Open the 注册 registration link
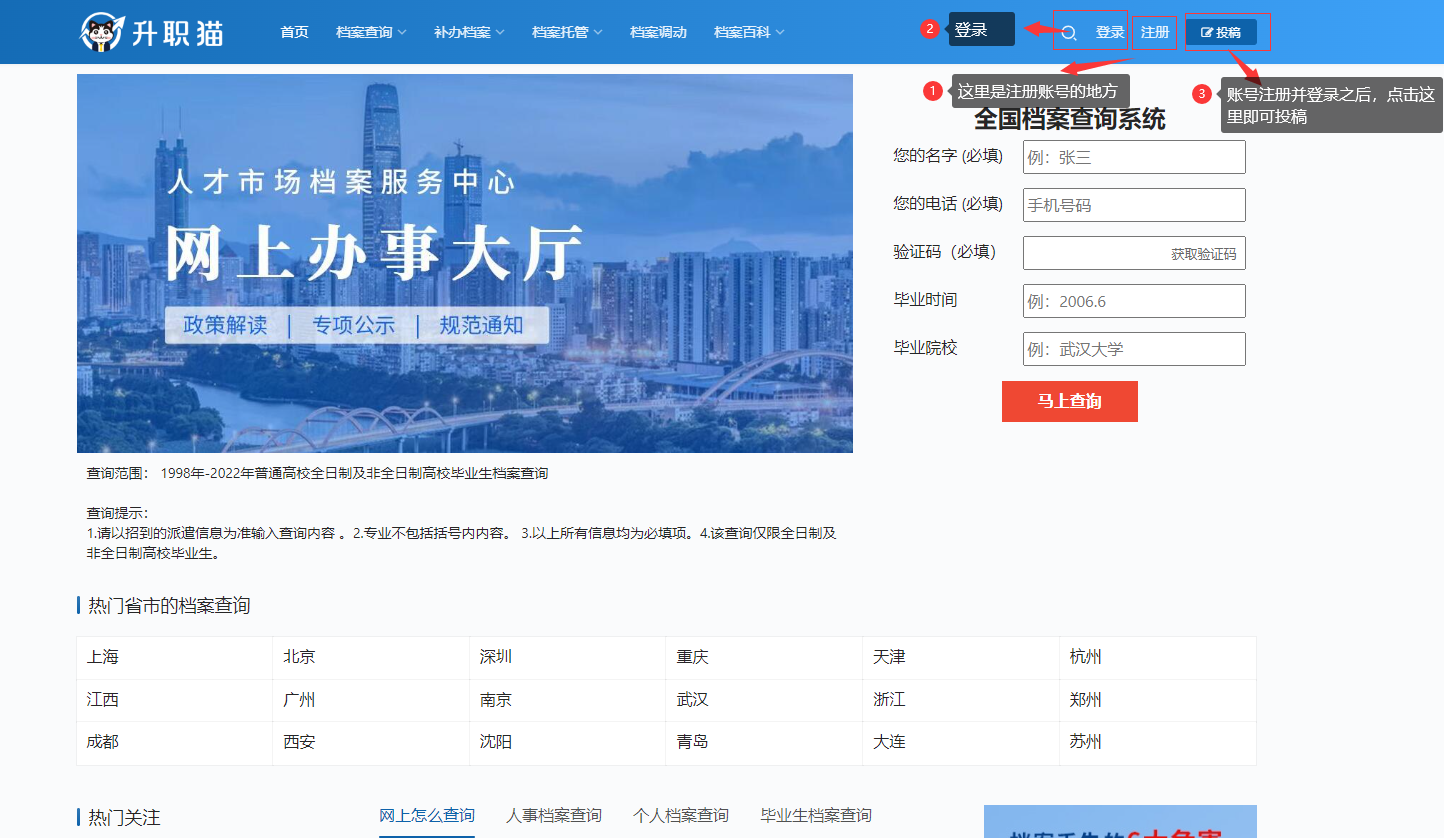This screenshot has width=1444, height=838. click(1155, 32)
